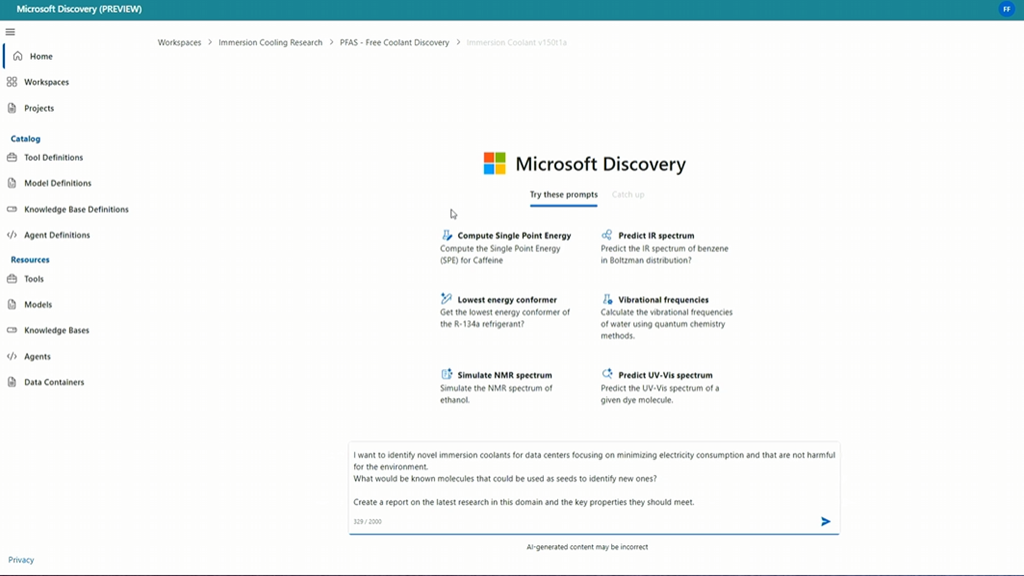Click the Knowledge Base Definitions icon
The width and height of the screenshot is (1024, 576).
point(12,209)
